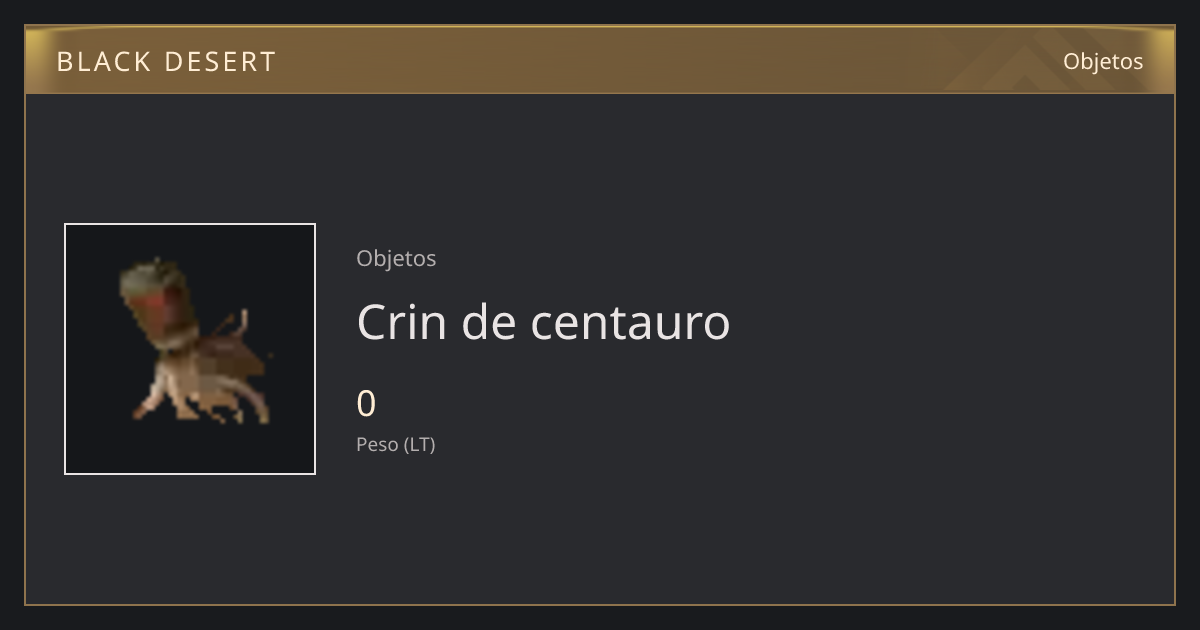The width and height of the screenshot is (1200, 630).
Task: Click the Objetos category label above item name
Action: (x=396, y=258)
